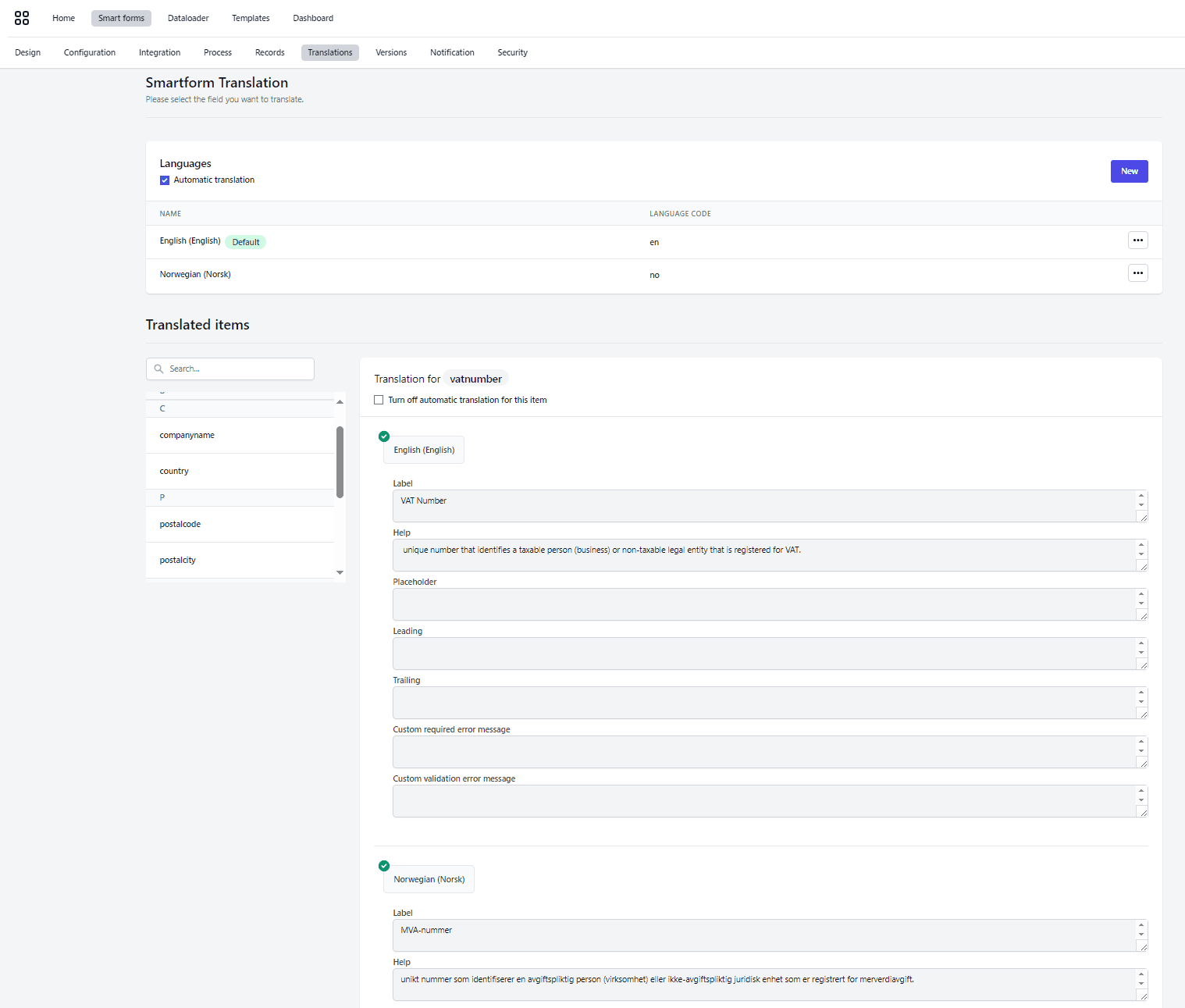The width and height of the screenshot is (1185, 1008).
Task: Select the postalcode item in the list
Action: (180, 524)
